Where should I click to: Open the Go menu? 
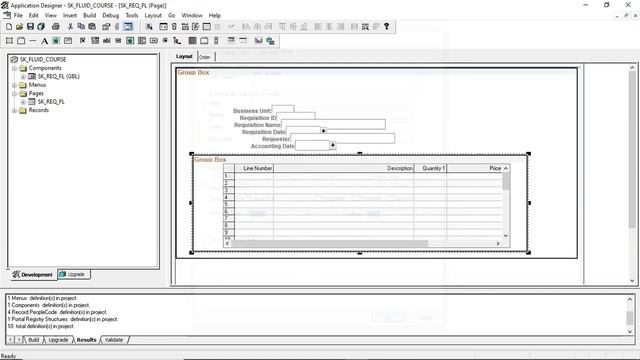171,16
